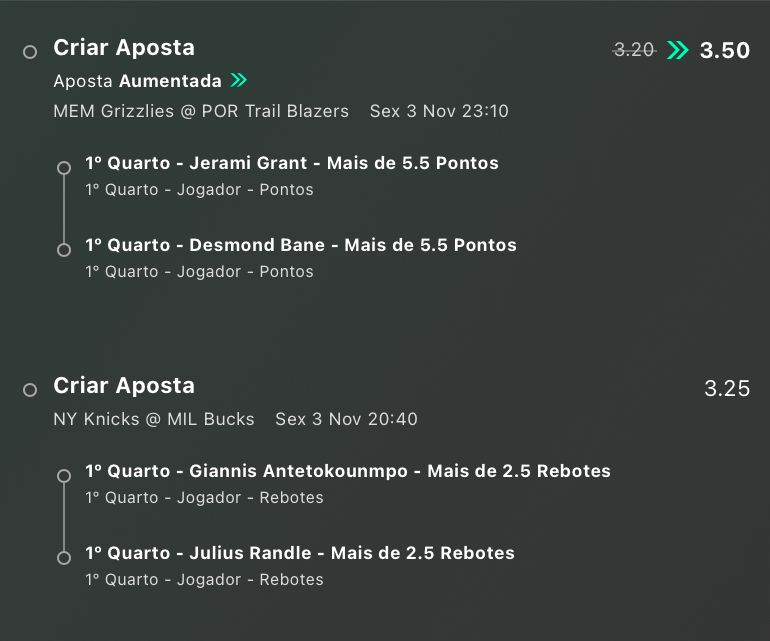770x641 pixels.
Task: Click the first Criar Aposta heading
Action: (124, 48)
